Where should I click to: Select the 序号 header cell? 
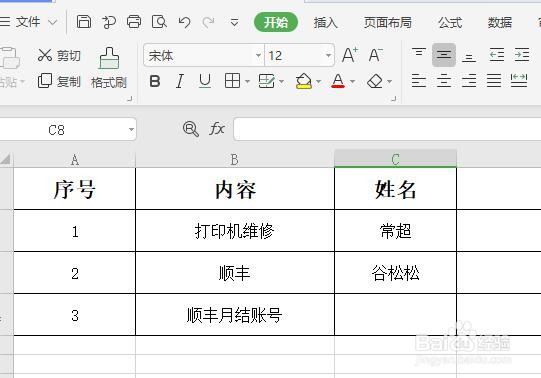pyautogui.click(x=75, y=189)
